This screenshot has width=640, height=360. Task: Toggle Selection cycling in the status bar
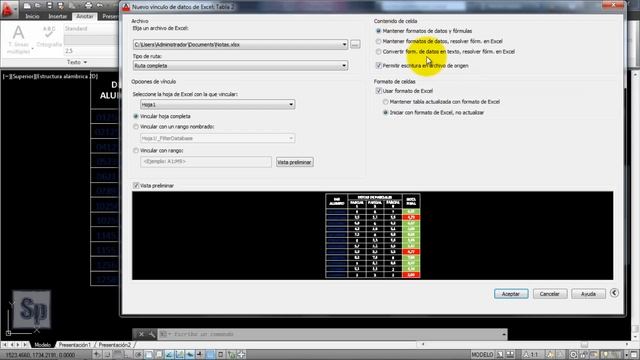pos(231,354)
